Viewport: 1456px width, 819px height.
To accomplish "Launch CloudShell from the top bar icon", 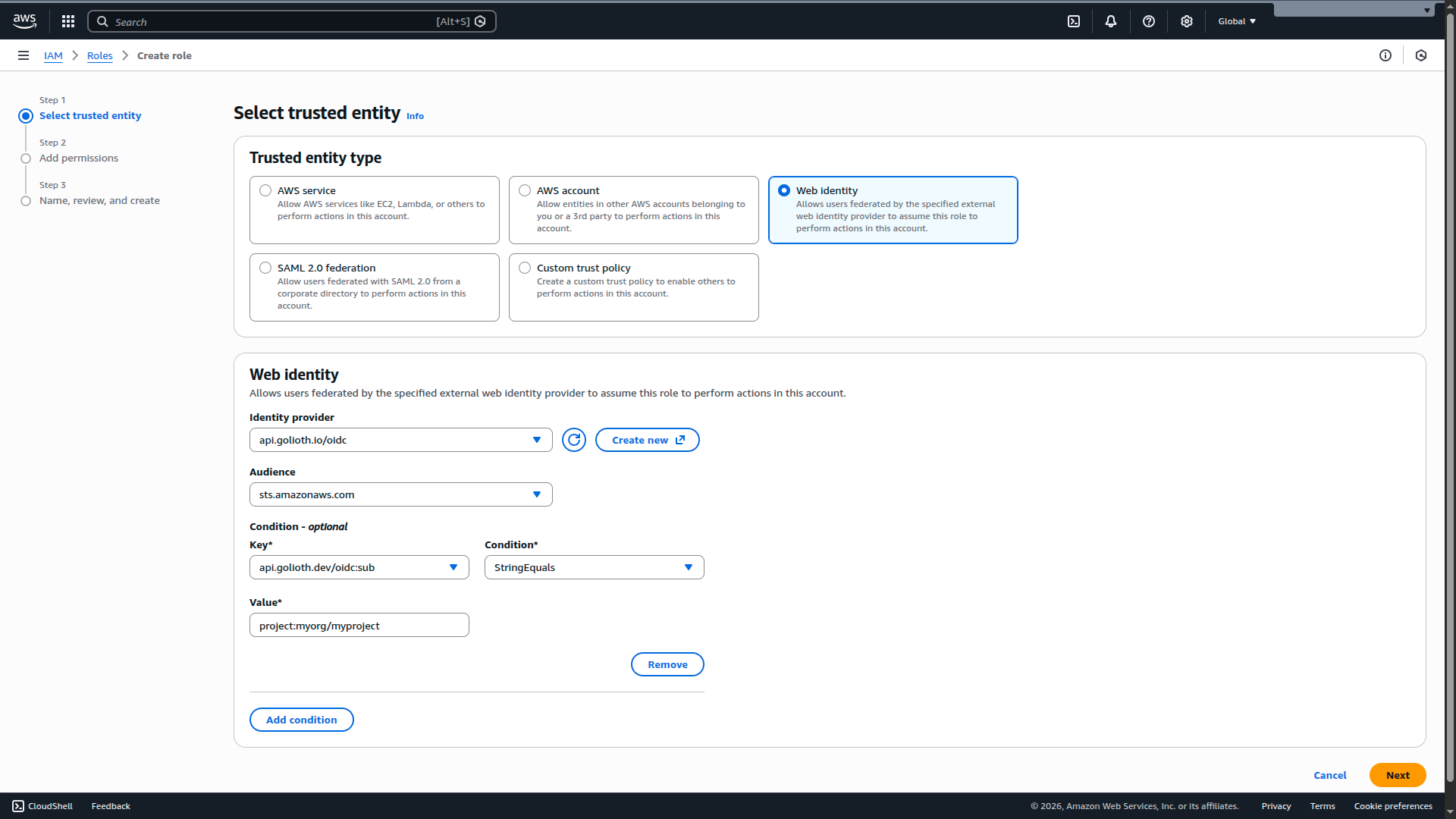I will [1074, 21].
